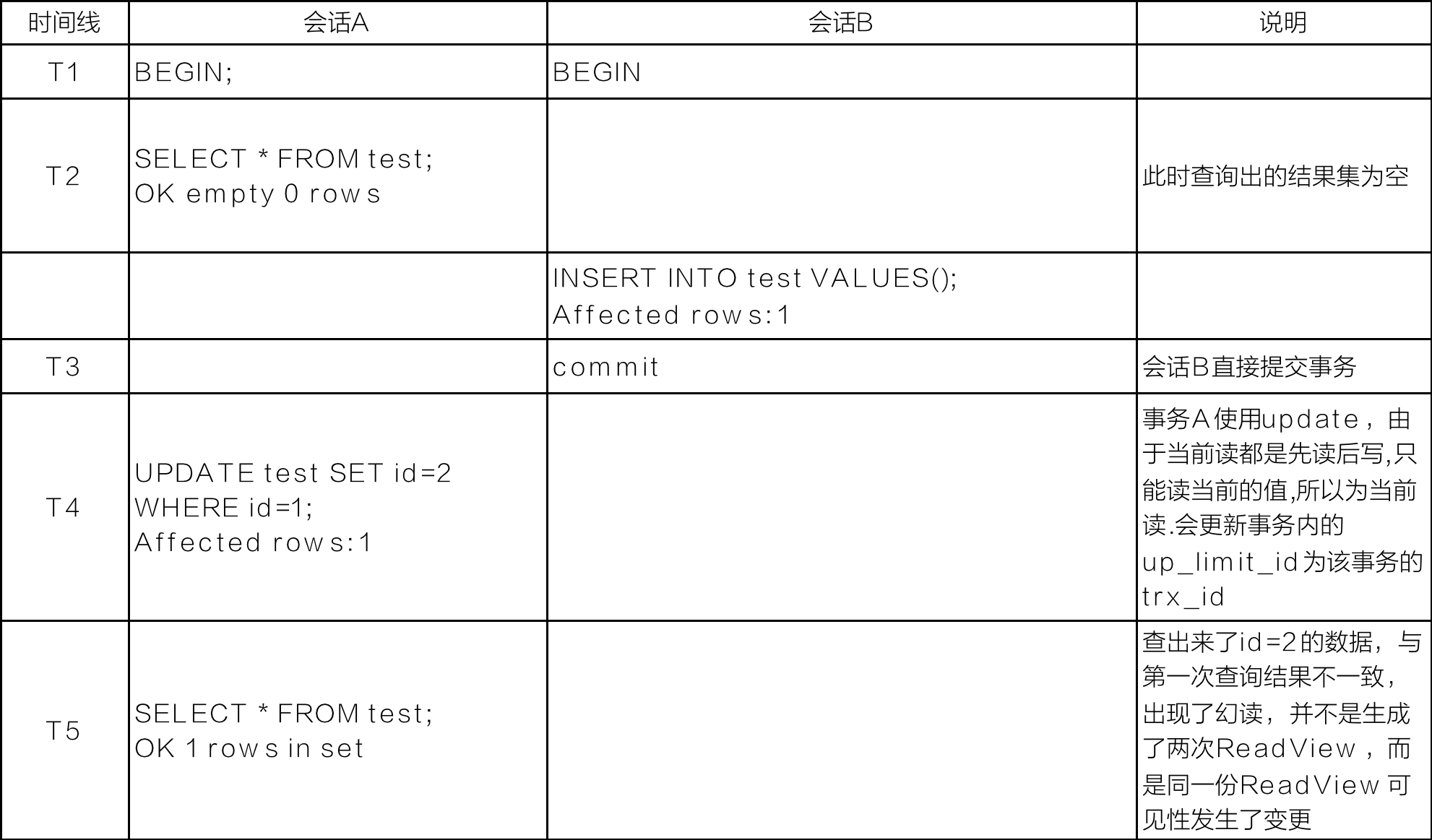1432x840 pixels.
Task: Click the T5 timeline cell
Action: pyautogui.click(x=64, y=731)
